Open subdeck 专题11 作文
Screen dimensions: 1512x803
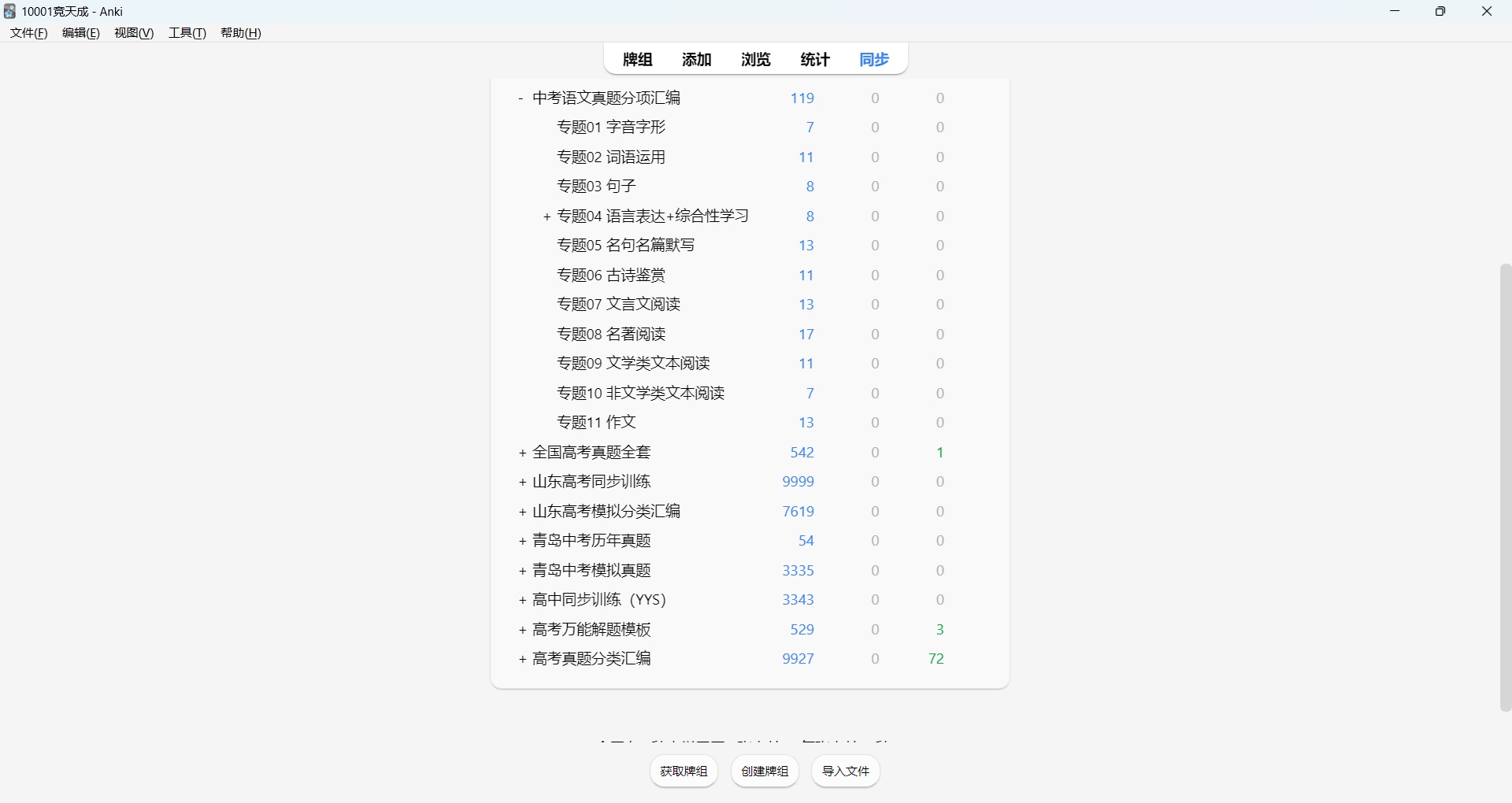coord(596,423)
